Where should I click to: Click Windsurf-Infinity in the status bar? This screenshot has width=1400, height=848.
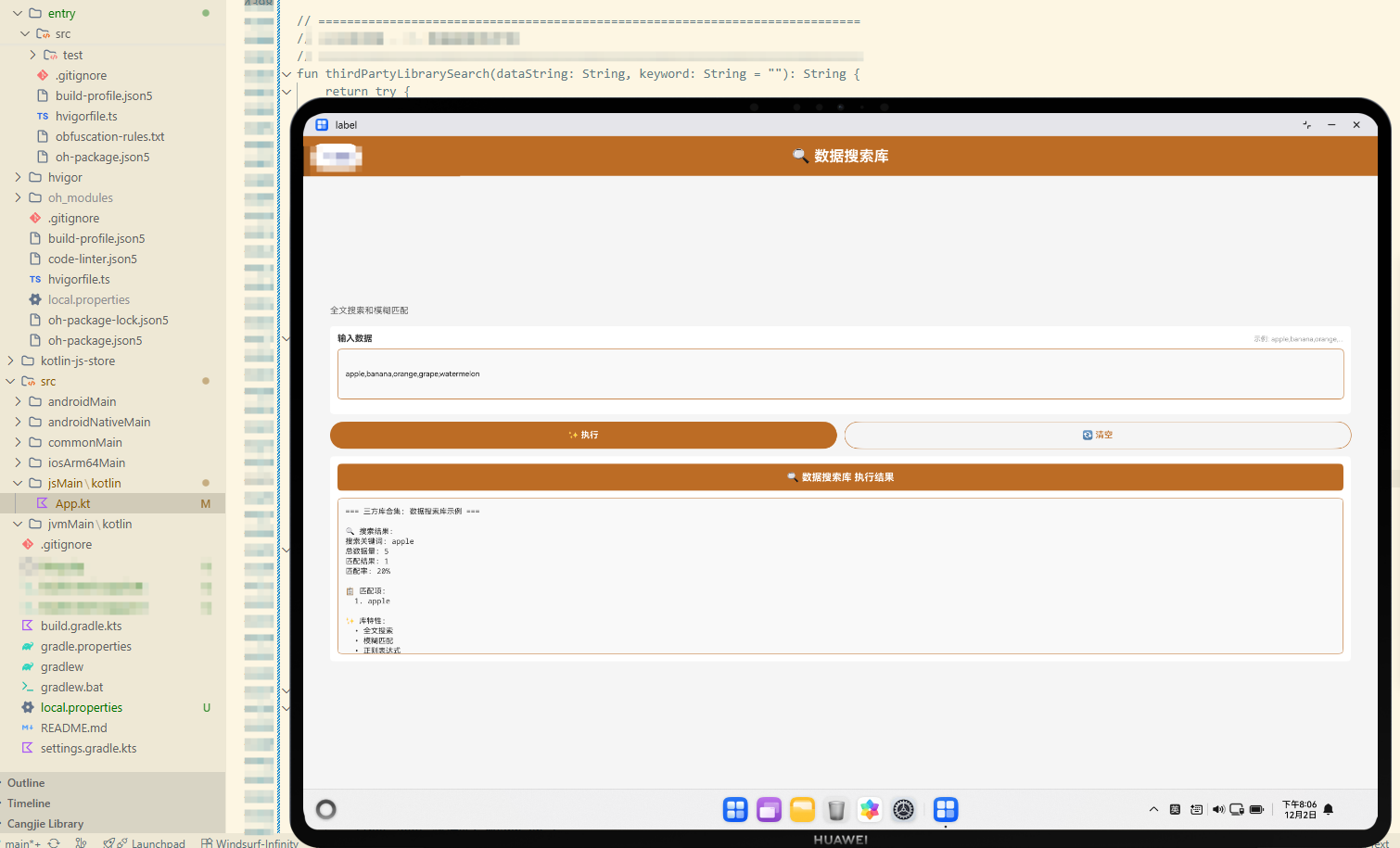click(x=250, y=843)
